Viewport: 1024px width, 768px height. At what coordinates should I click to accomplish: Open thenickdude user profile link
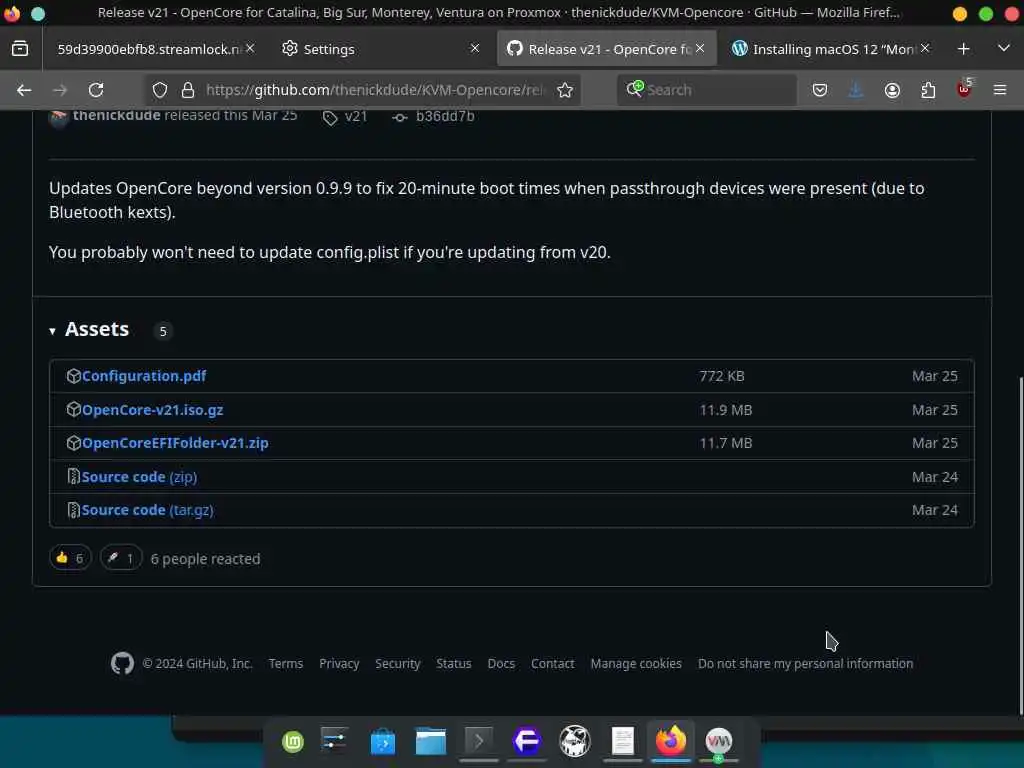click(x=116, y=116)
